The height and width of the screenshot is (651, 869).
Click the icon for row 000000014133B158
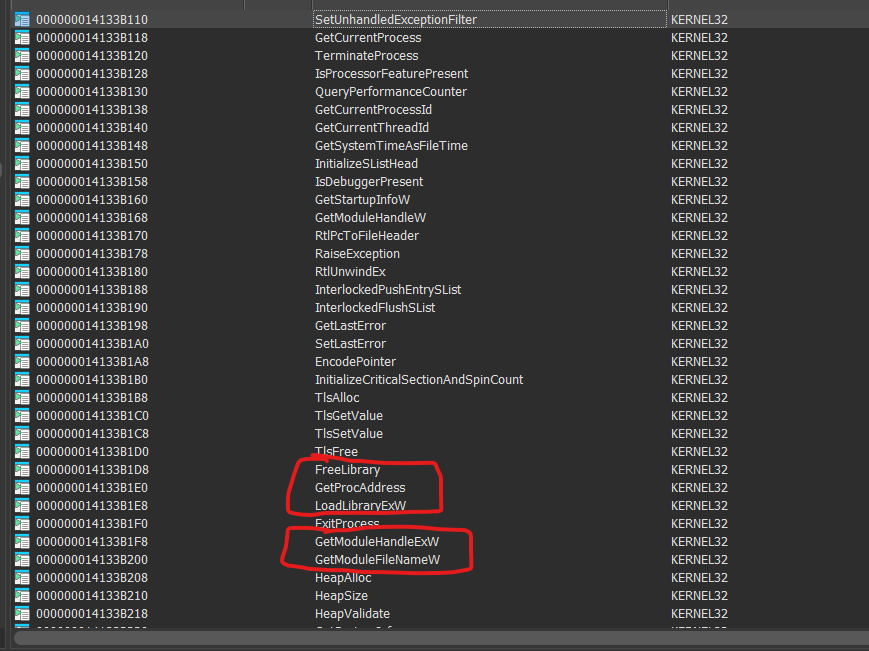tap(22, 181)
